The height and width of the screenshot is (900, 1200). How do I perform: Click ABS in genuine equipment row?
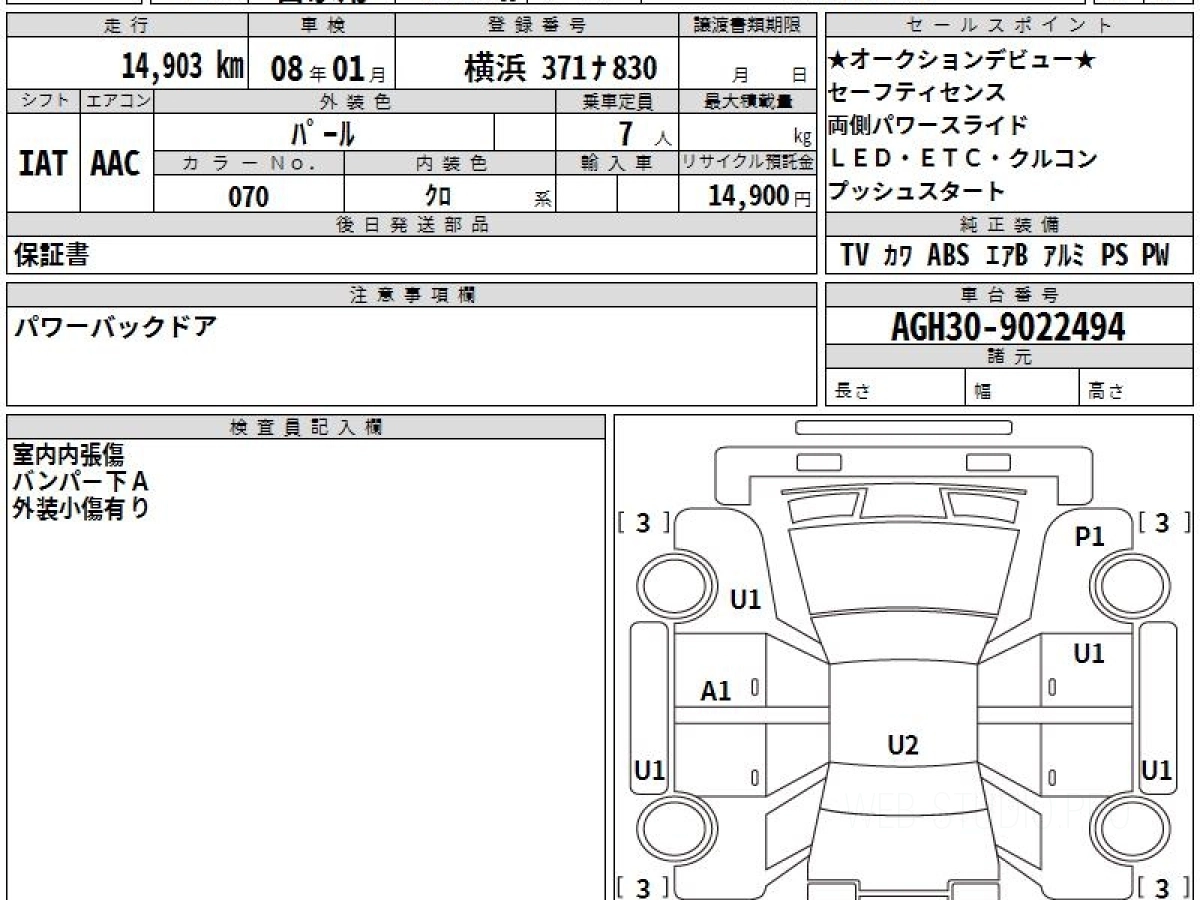click(948, 256)
